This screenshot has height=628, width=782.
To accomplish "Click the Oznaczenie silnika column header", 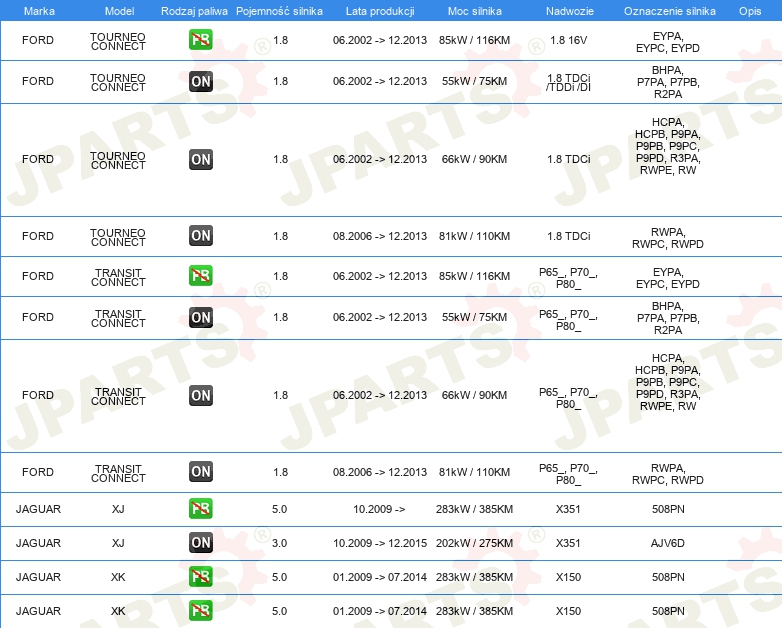I will 669,11.
